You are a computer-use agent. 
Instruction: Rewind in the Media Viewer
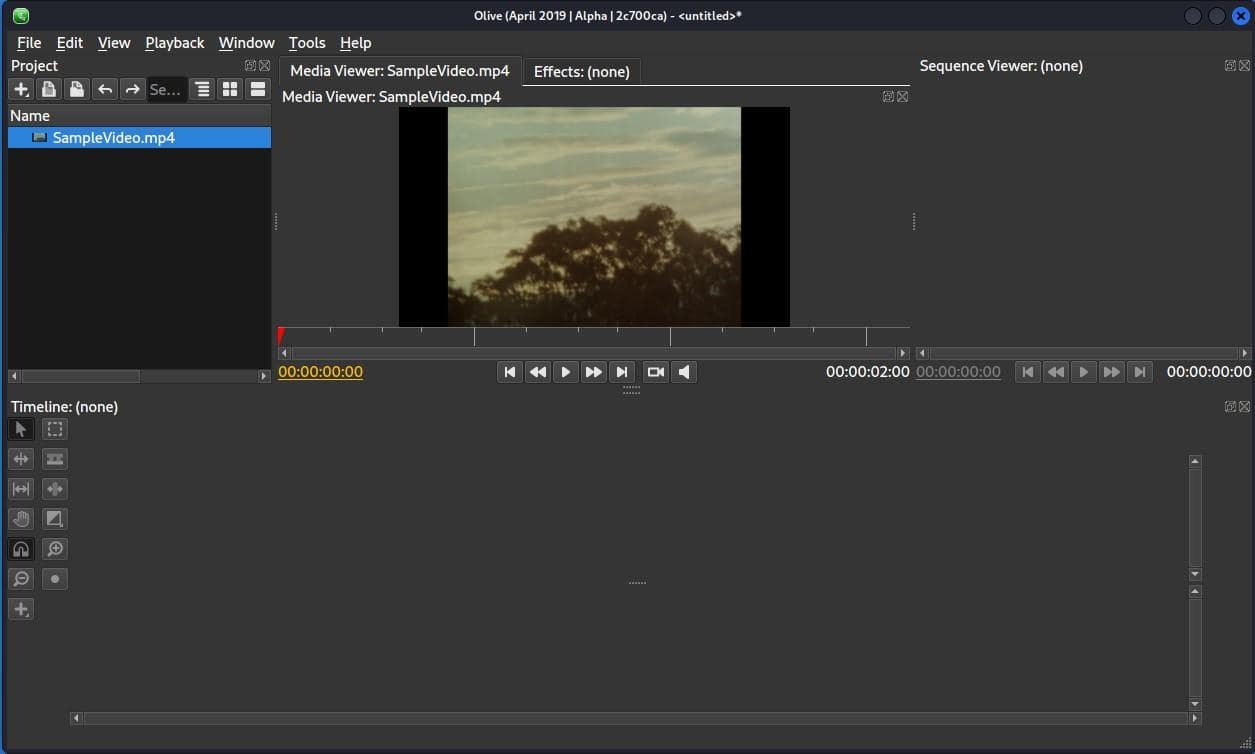(x=538, y=372)
